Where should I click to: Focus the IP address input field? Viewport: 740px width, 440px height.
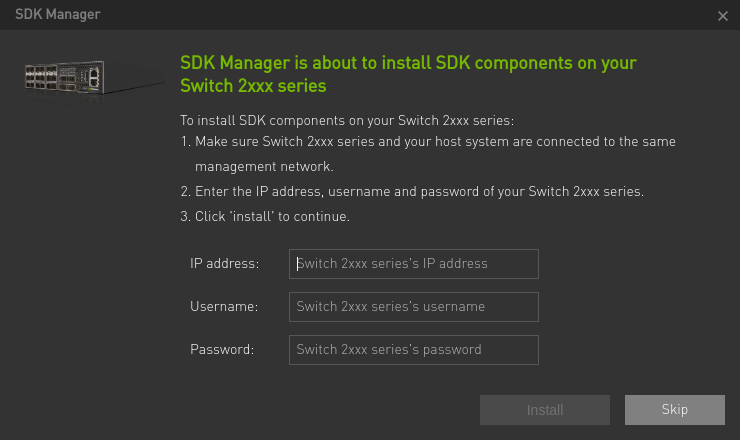(x=413, y=264)
